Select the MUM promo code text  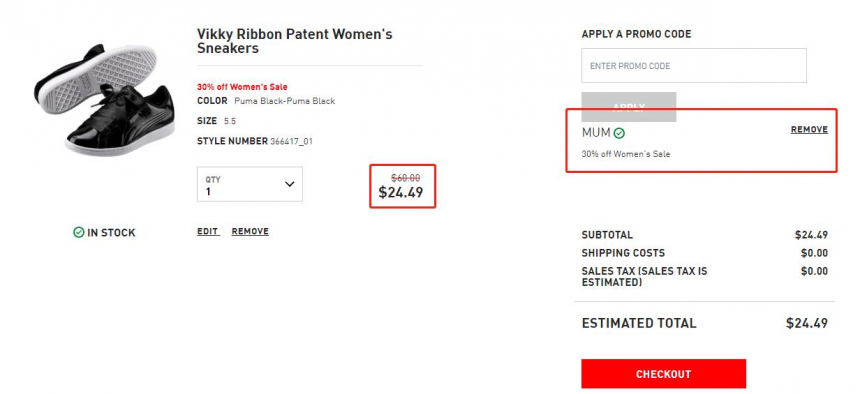(x=596, y=133)
